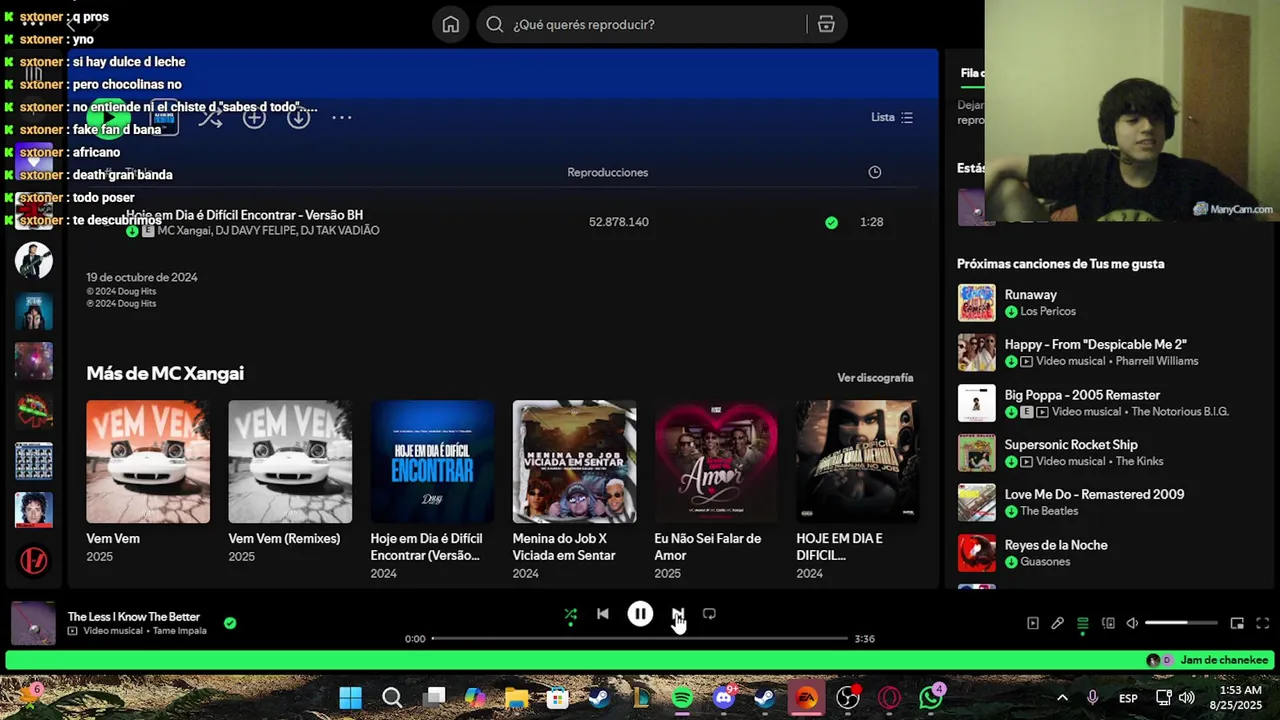The width and height of the screenshot is (1280, 720).
Task: Mute with the speaker icon in player bar
Action: click(x=1132, y=623)
